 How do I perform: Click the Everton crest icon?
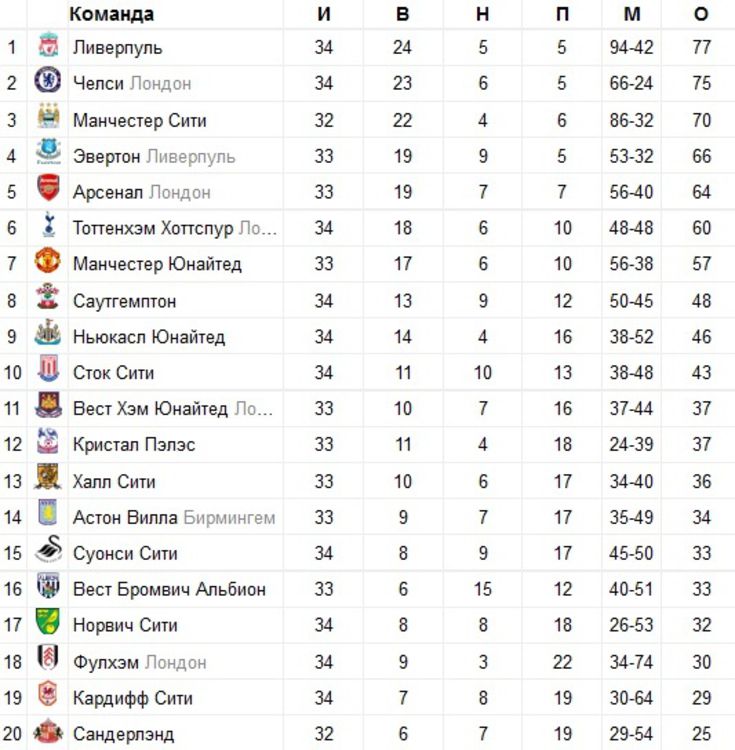tap(48, 151)
